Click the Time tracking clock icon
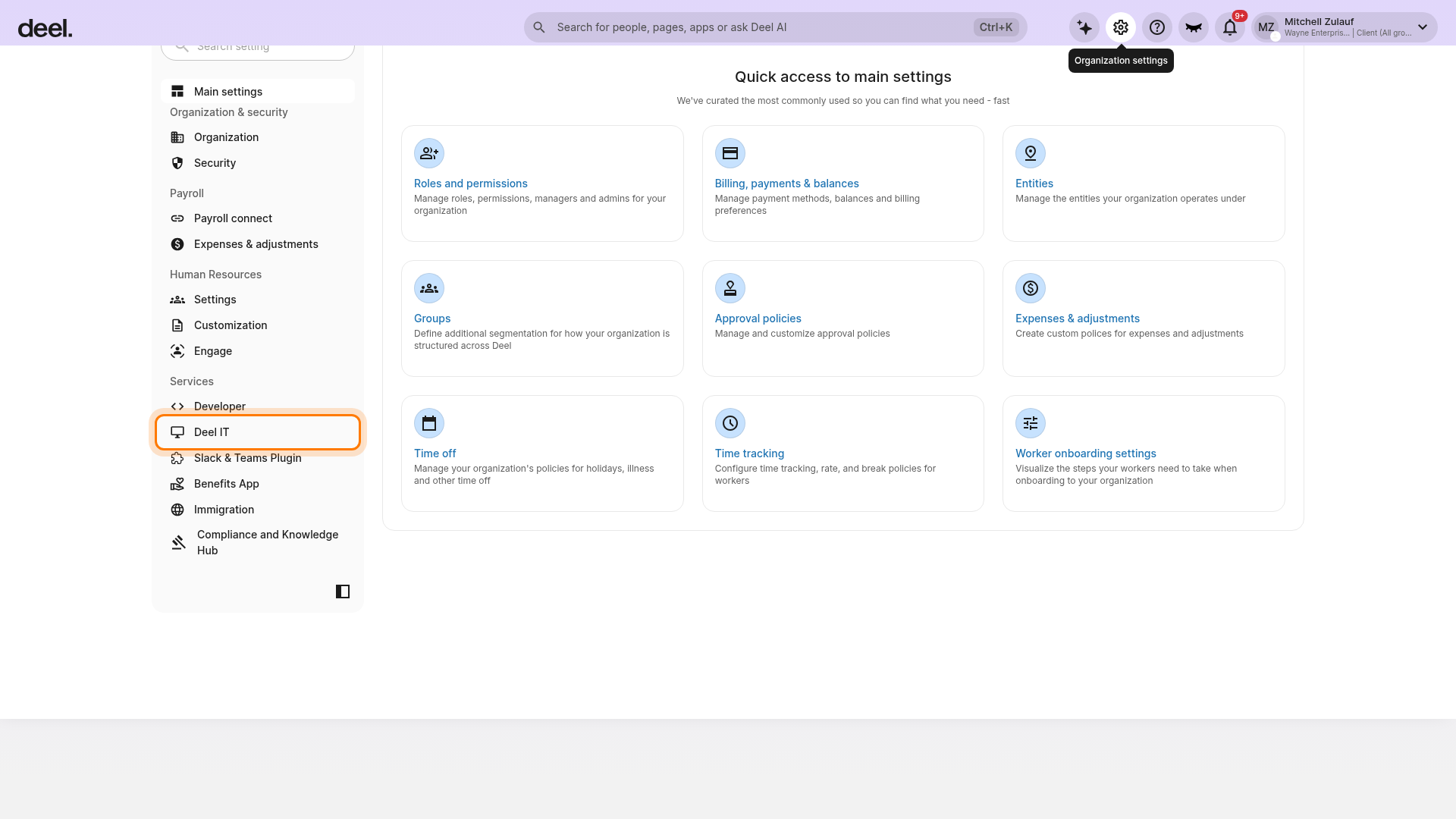1456x819 pixels. click(730, 423)
